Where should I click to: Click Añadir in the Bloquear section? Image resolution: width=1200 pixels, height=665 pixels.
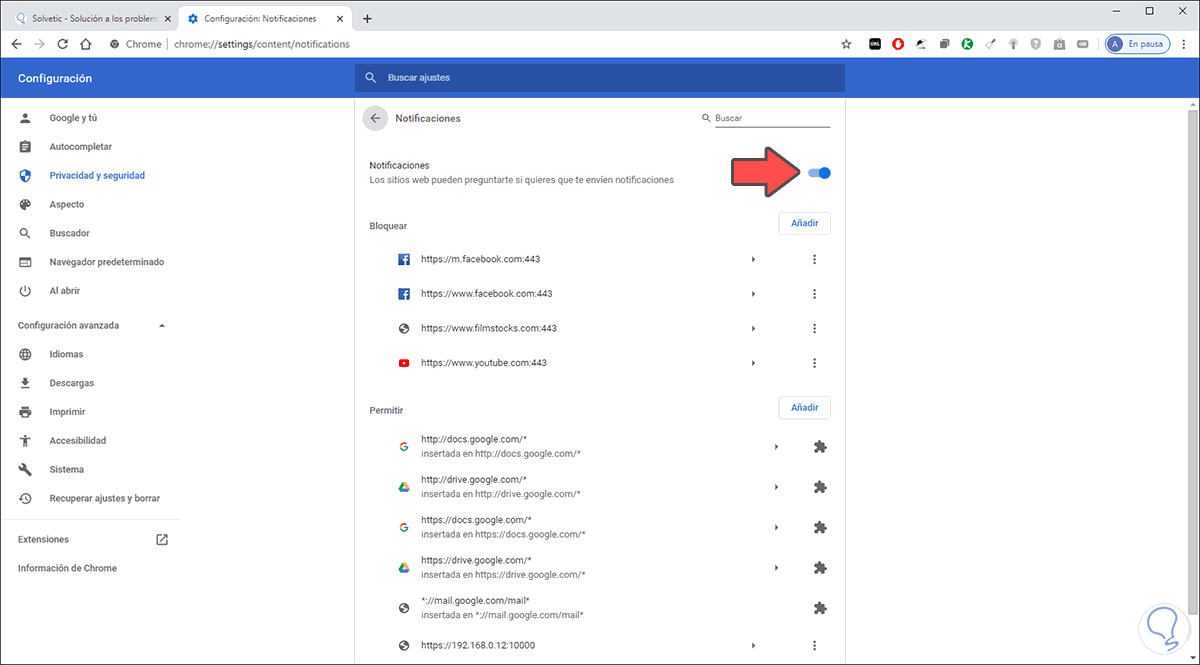pos(804,224)
